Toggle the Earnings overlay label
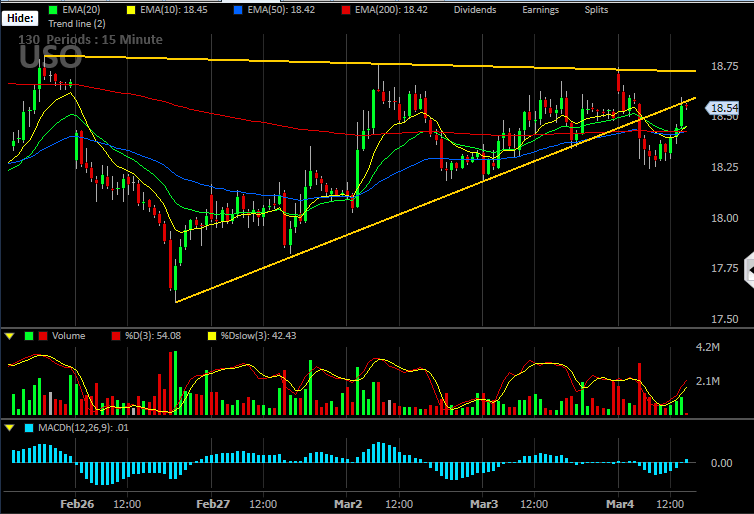The height and width of the screenshot is (514, 754). pyautogui.click(x=540, y=10)
